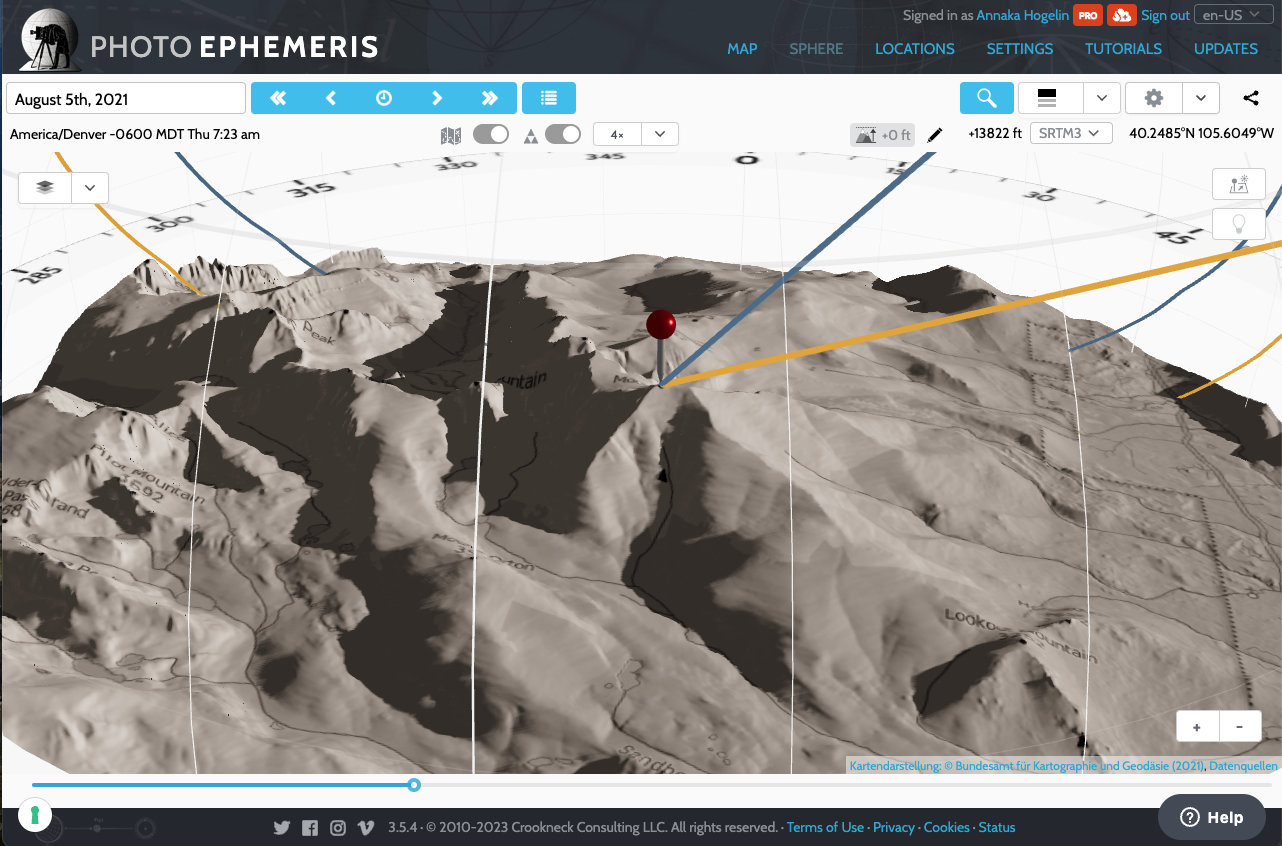1282x846 pixels.
Task: Open the SRTM3 elevation source dropdown
Action: (1071, 133)
